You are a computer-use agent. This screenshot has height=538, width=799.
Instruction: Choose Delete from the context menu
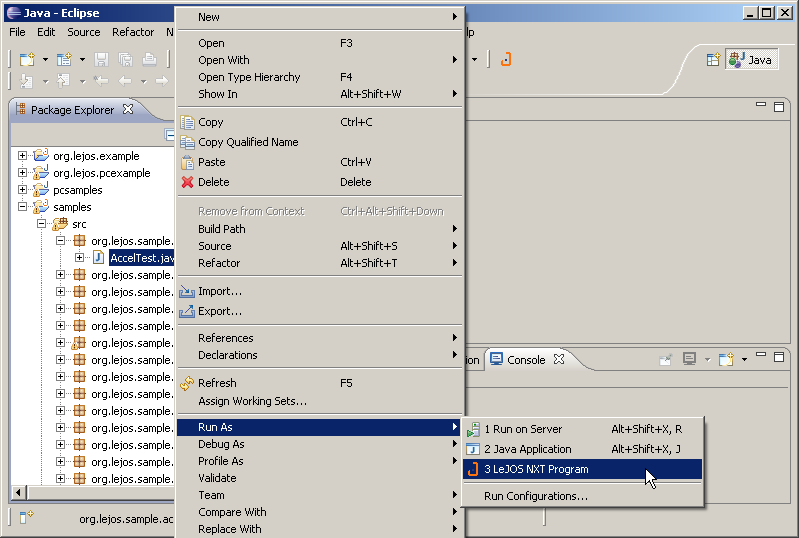coord(320,182)
